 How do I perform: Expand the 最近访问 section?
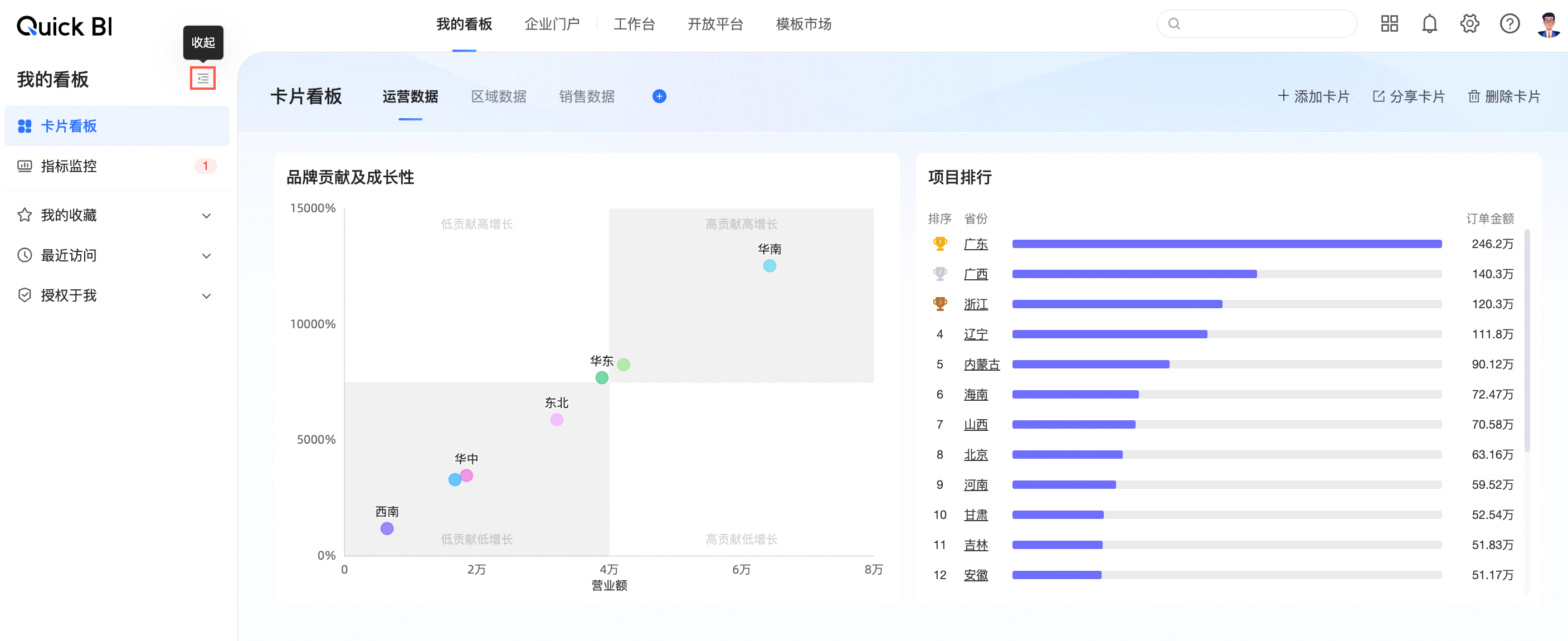pyautogui.click(x=206, y=256)
